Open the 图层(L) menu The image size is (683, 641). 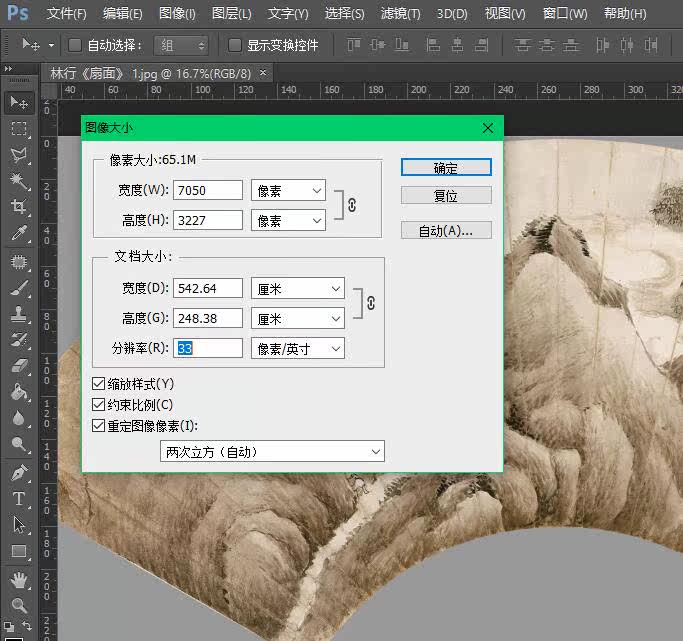tap(232, 14)
